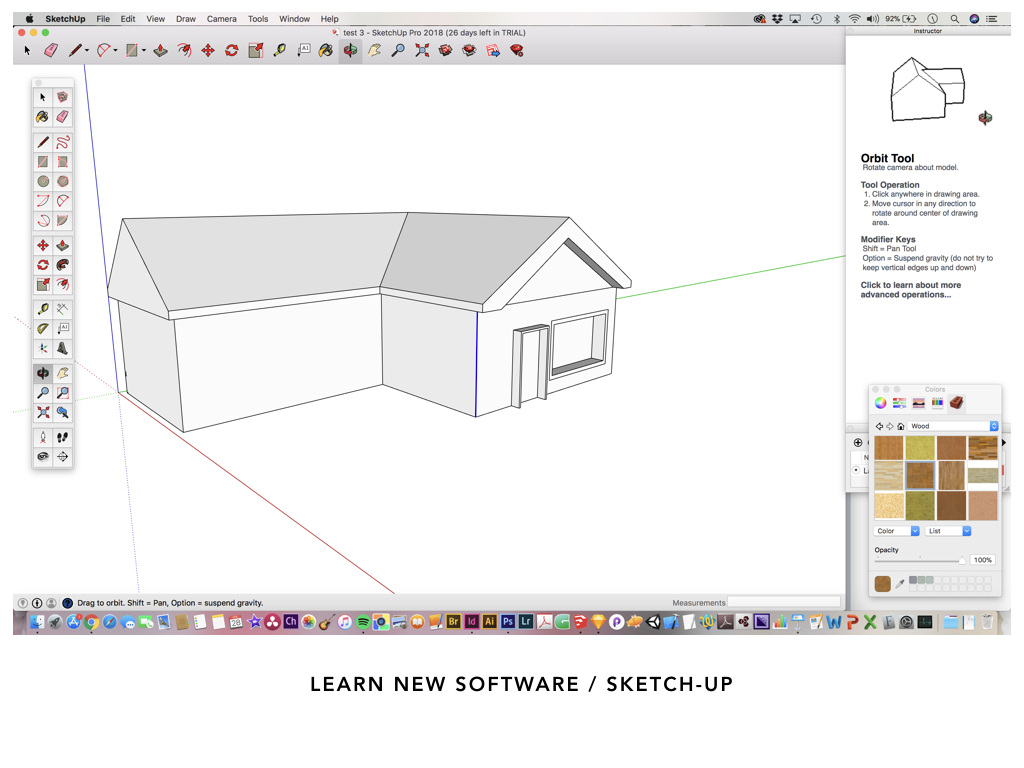Open Illustrator from the Dock
The width and height of the screenshot is (1024, 768).
coord(489,622)
